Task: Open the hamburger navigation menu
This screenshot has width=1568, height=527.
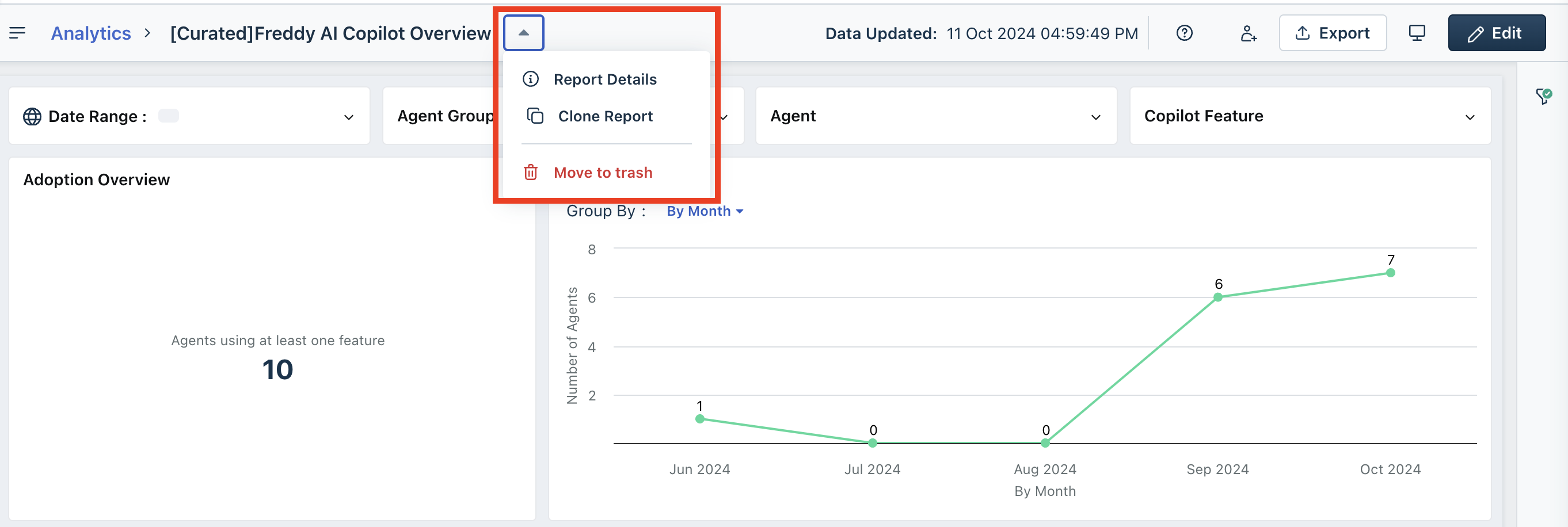Action: coord(17,33)
